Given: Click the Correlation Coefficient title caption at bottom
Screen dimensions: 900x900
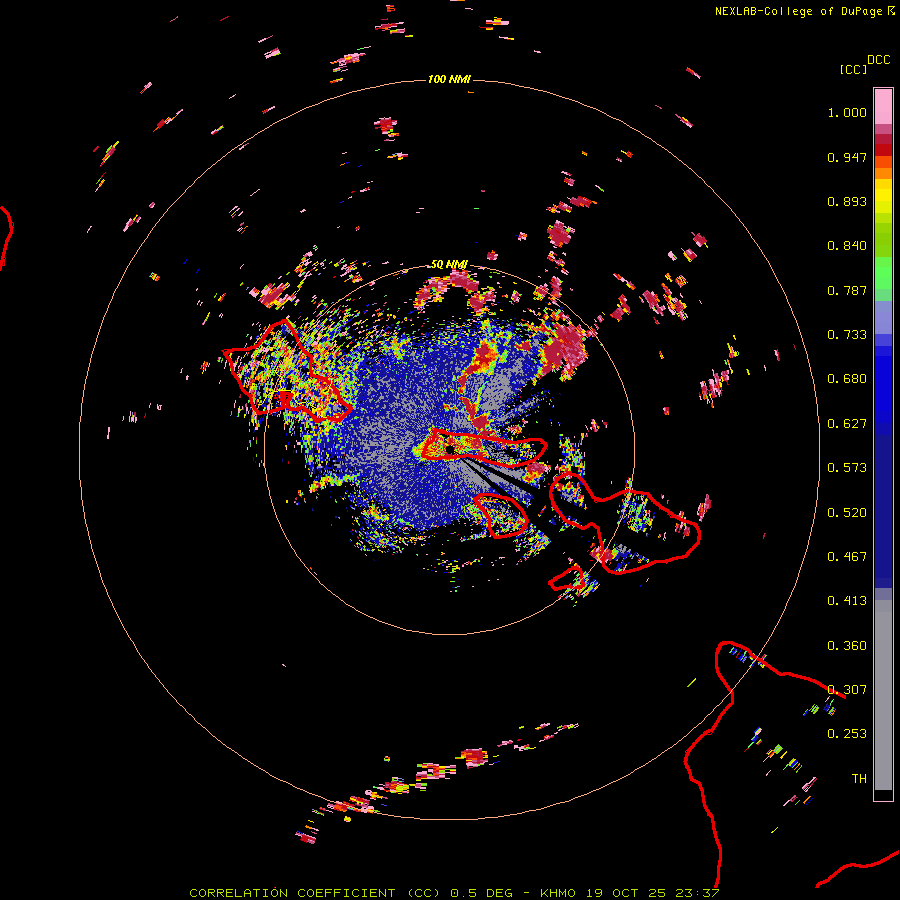Looking at the screenshot, I should 454,893.
